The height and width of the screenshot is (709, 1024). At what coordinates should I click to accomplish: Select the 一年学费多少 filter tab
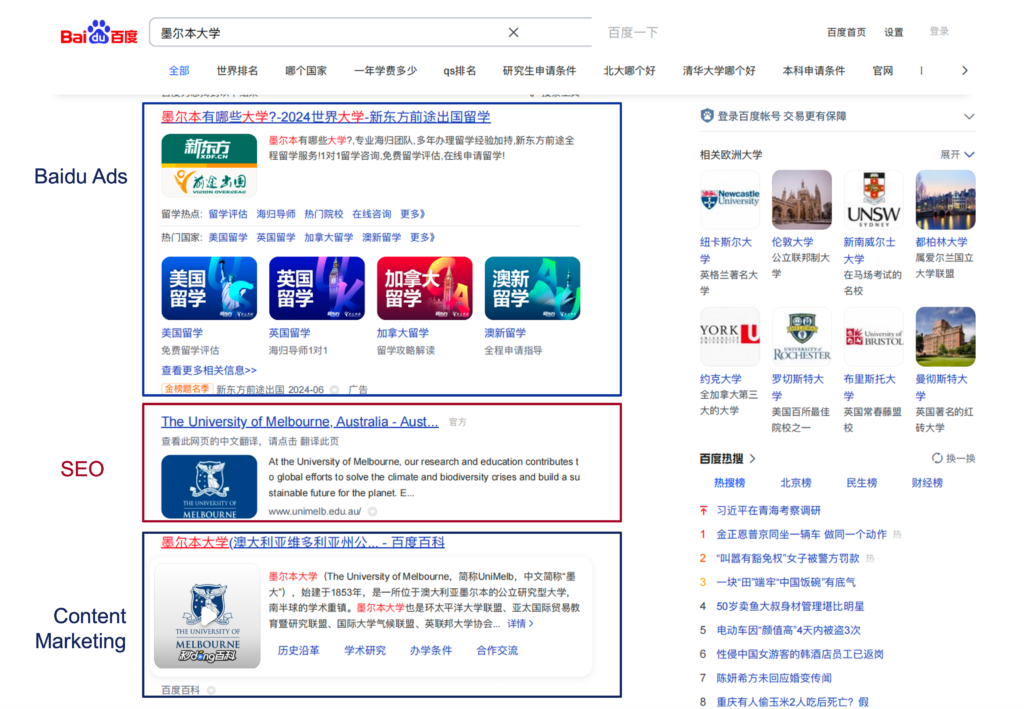pos(385,71)
